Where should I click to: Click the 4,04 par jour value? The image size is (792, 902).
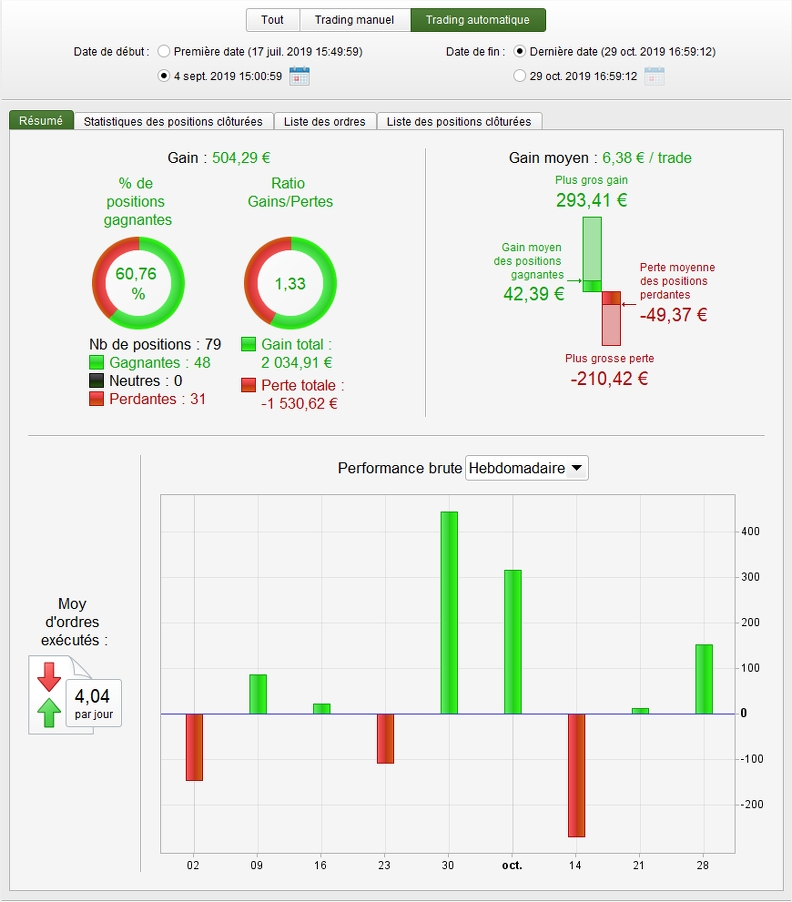pyautogui.click(x=93, y=703)
